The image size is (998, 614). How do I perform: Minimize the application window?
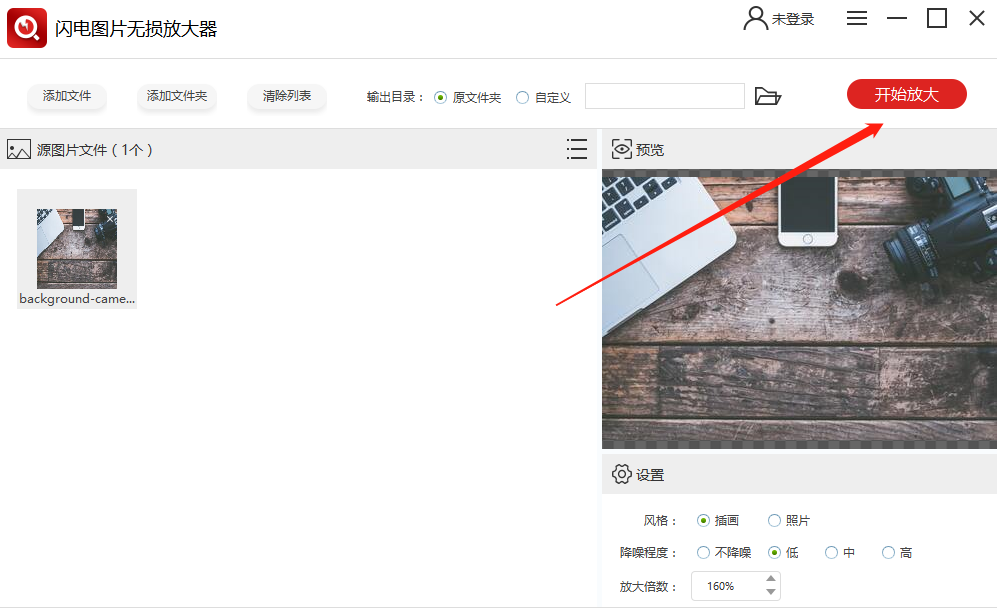click(896, 18)
